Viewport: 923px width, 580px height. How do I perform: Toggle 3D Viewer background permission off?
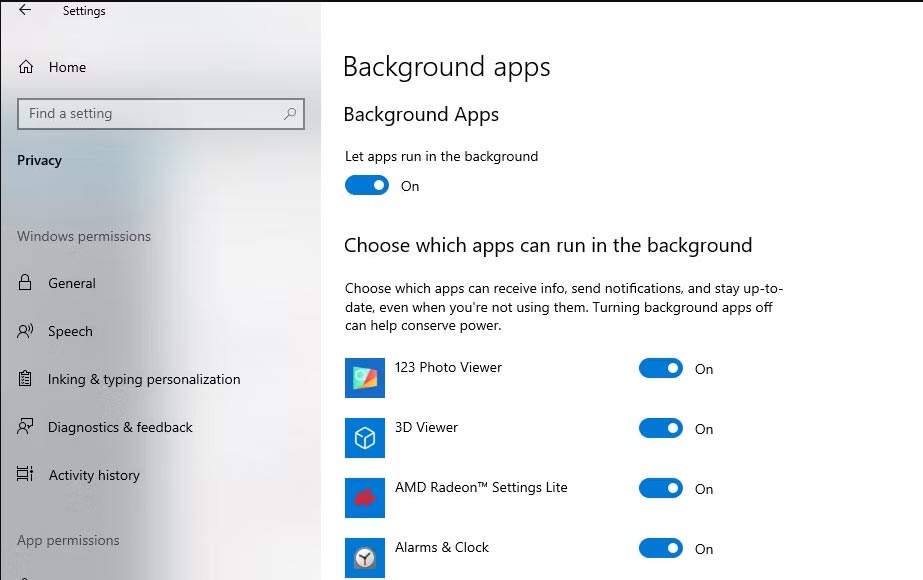(661, 429)
